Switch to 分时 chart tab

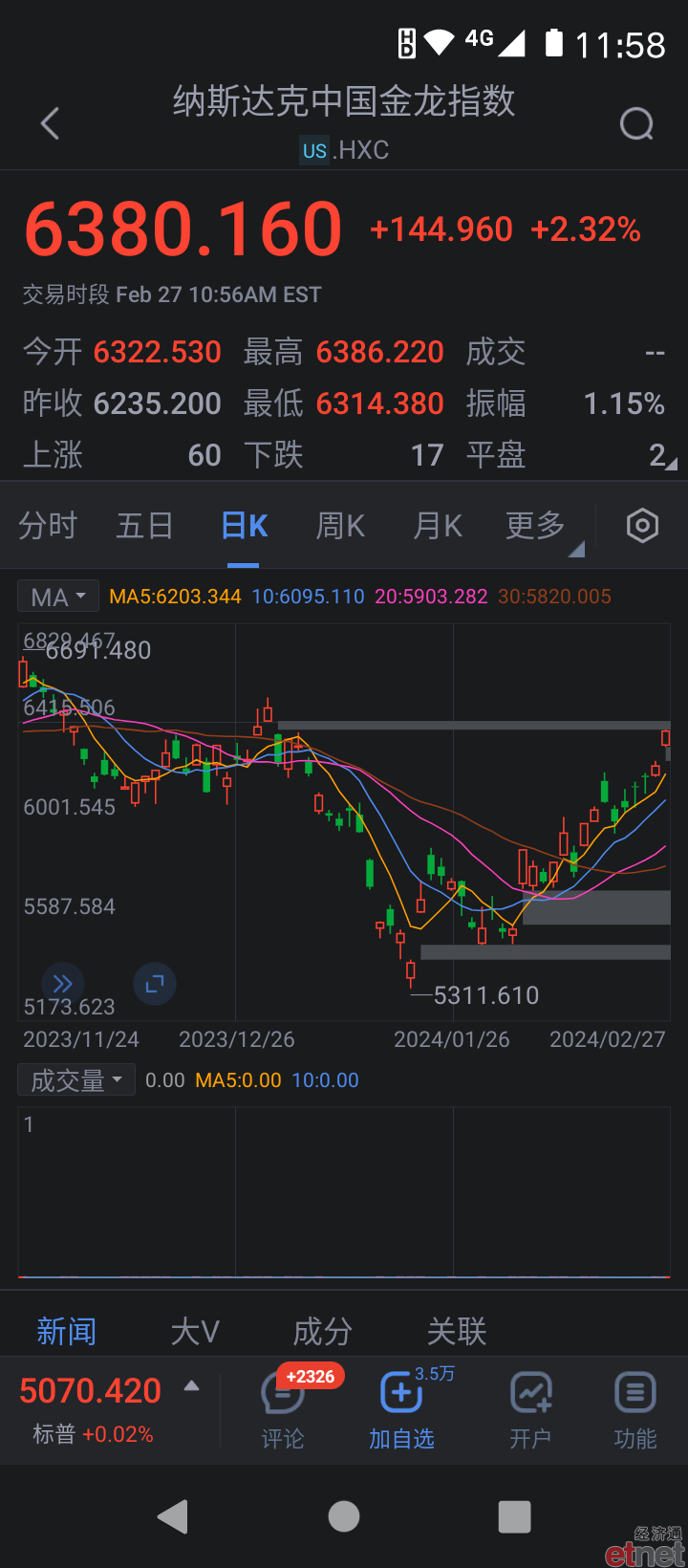tap(48, 526)
